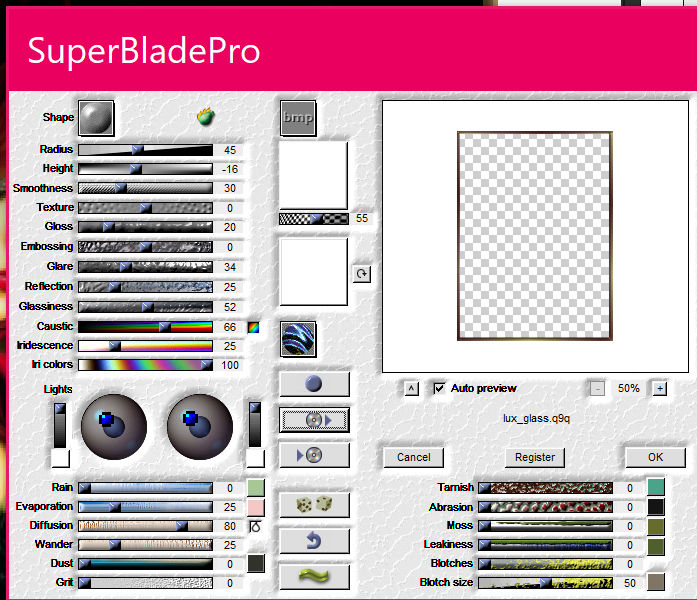Click the green wave squiggle button
Image resolution: width=697 pixels, height=600 pixels.
(x=314, y=577)
